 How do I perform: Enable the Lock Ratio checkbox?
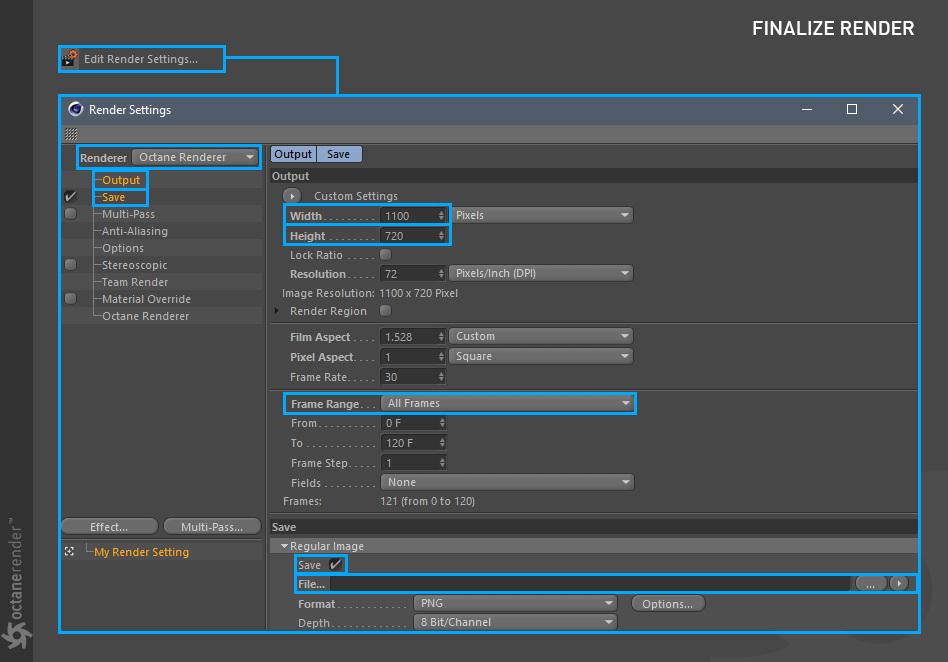(x=385, y=254)
